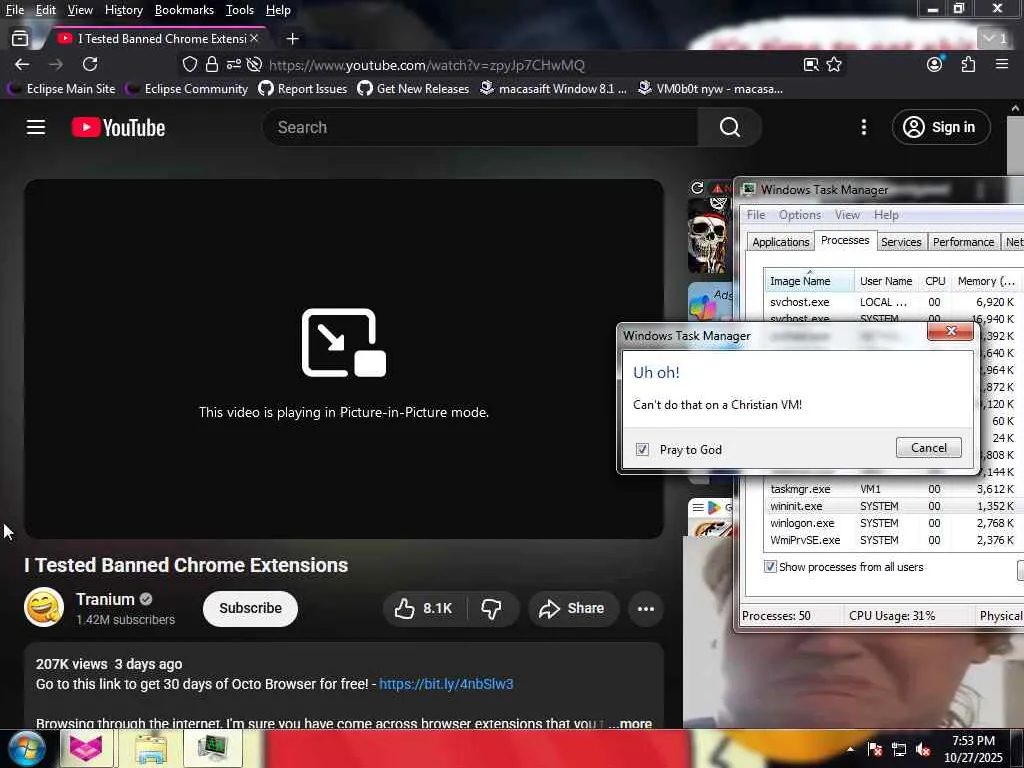Open the File menu in browser
The height and width of the screenshot is (768, 1024).
tap(14, 10)
